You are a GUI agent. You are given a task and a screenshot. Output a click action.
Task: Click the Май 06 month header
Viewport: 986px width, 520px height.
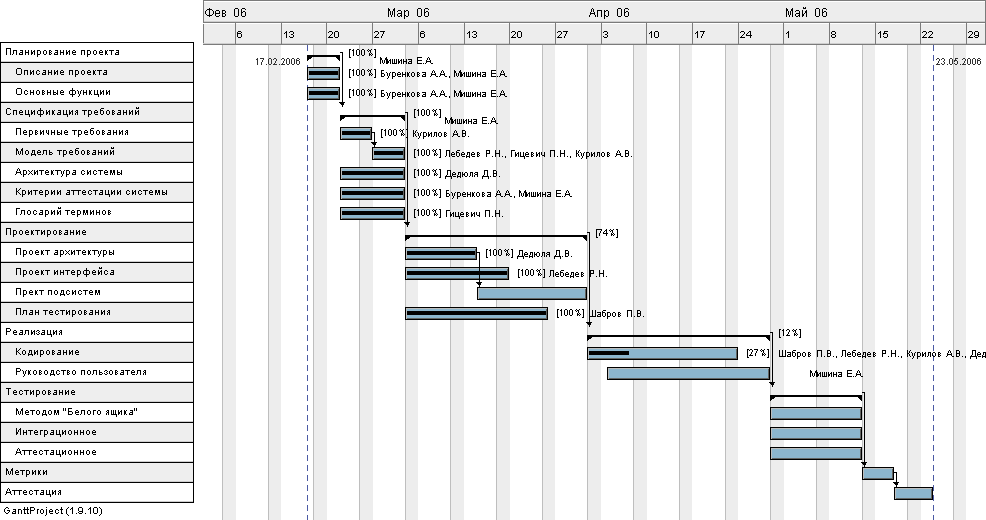[x=806, y=13]
